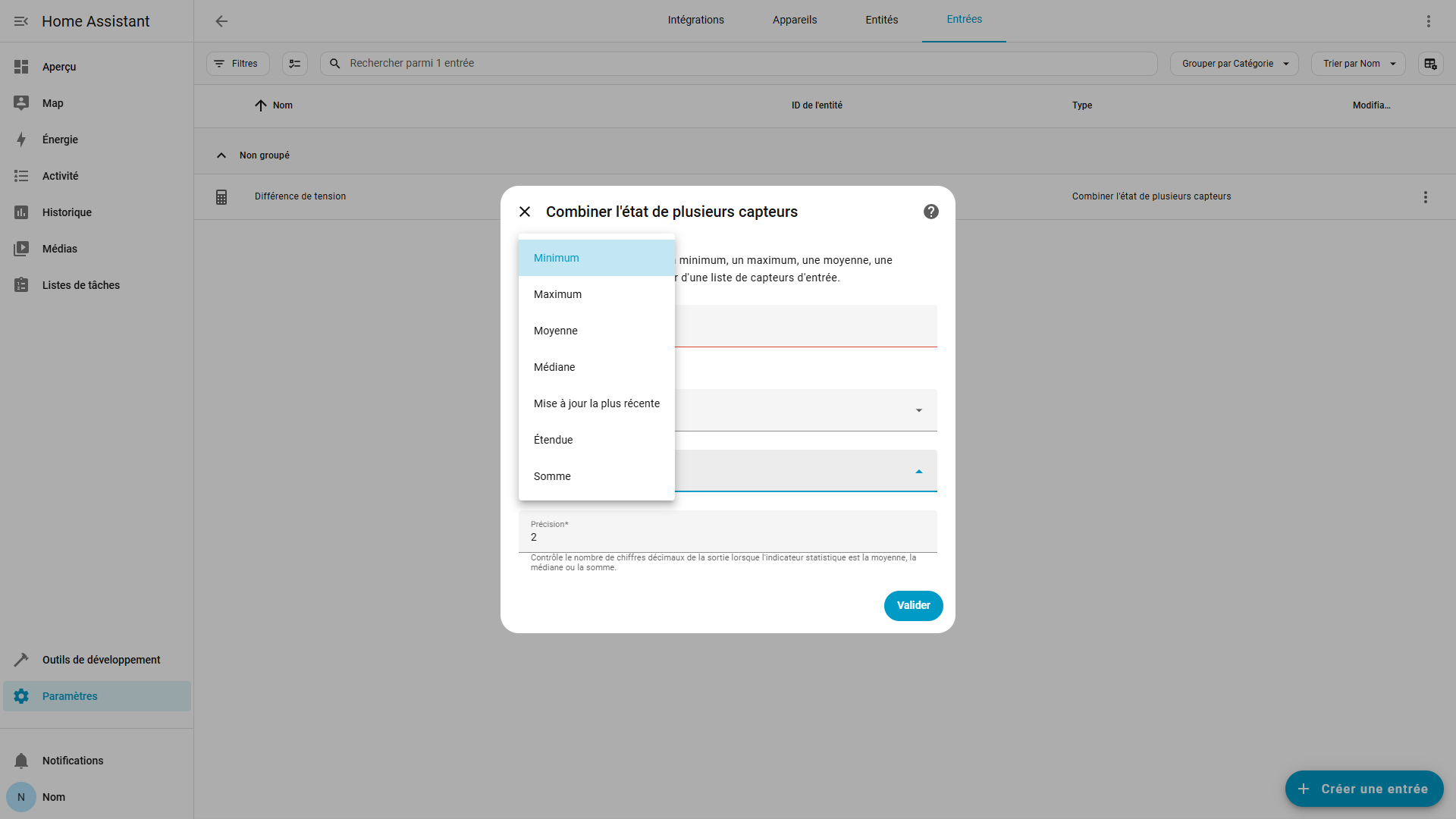Switch to the Entités tab

tap(881, 20)
